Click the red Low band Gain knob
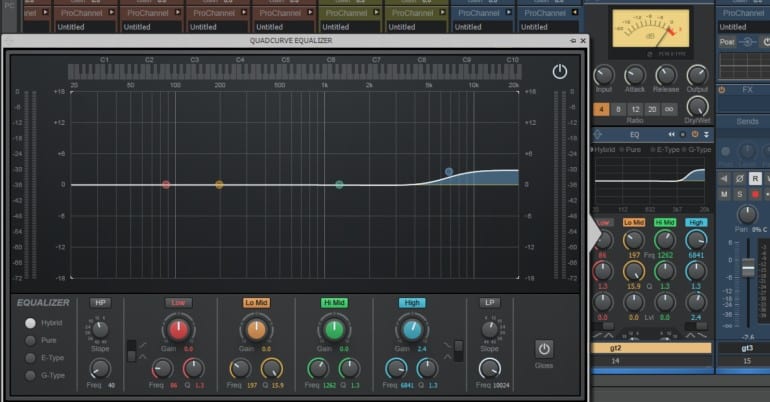The width and height of the screenshot is (770, 402). [177, 329]
